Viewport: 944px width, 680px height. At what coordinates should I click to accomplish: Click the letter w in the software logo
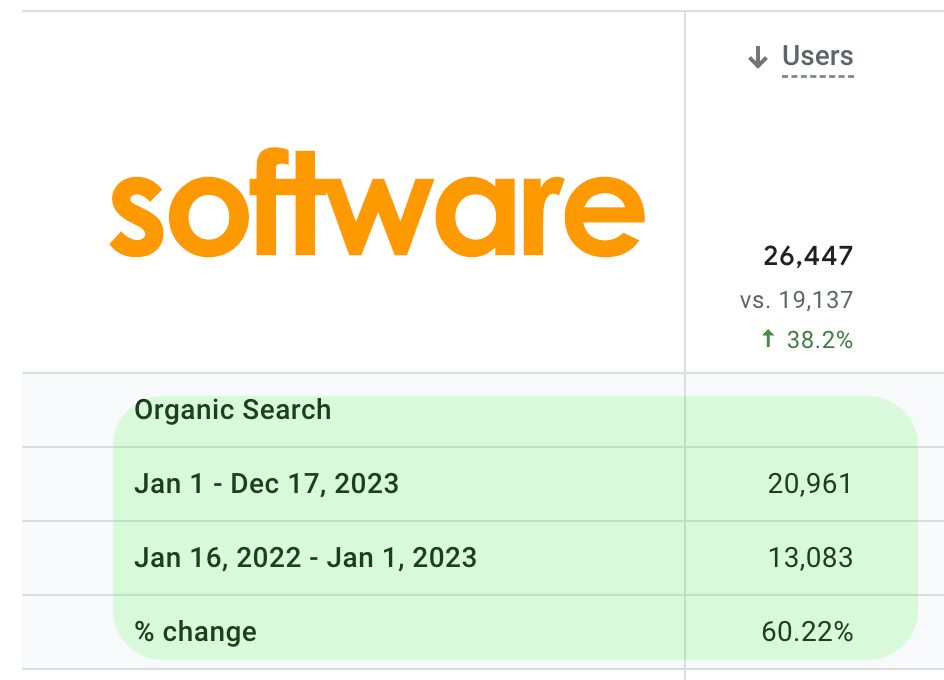pyautogui.click(x=381, y=217)
